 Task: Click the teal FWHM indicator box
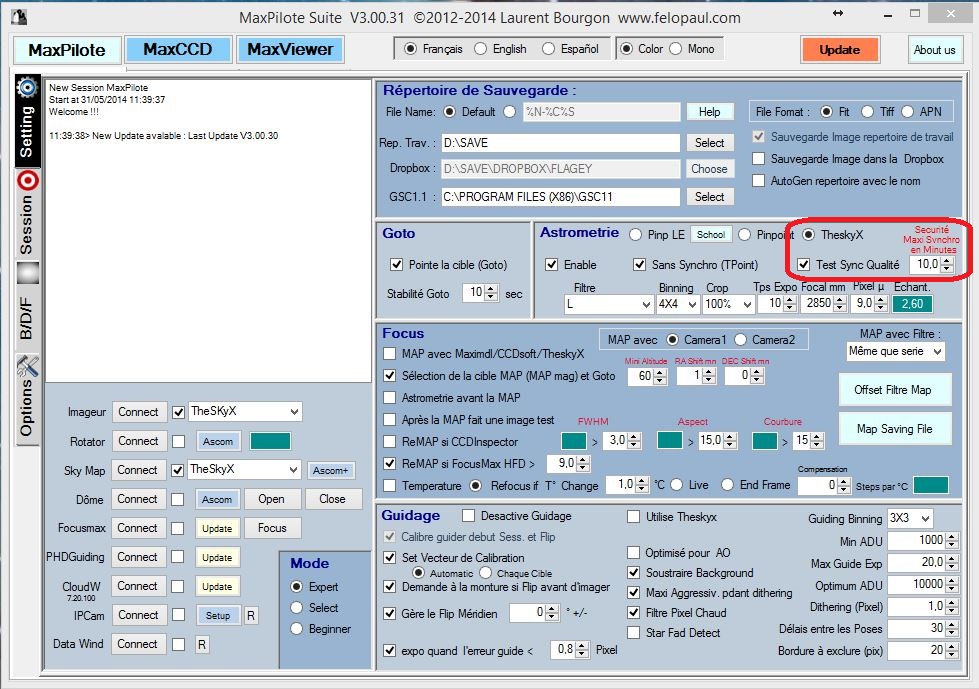pos(574,441)
